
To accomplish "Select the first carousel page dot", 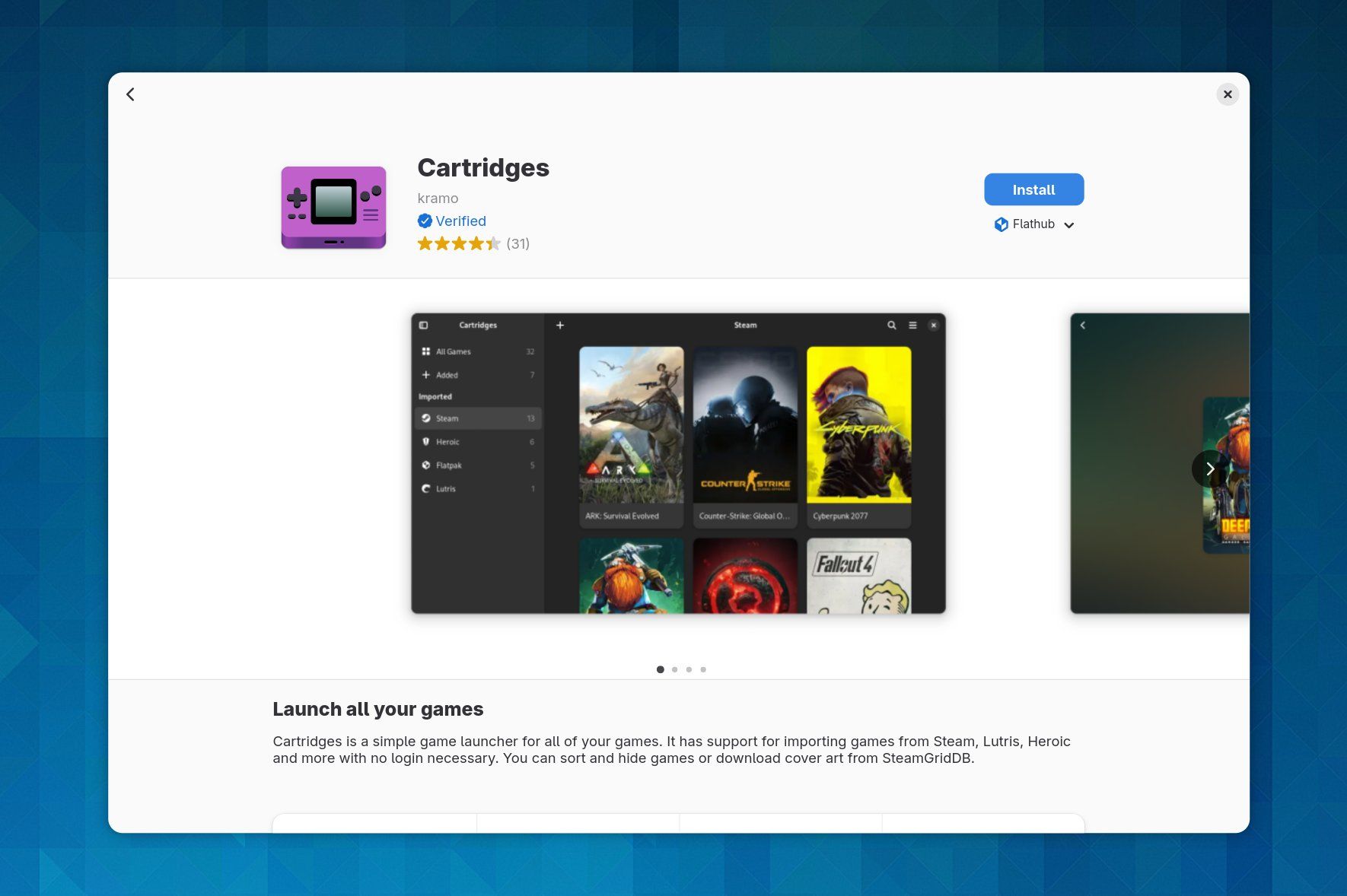I will (660, 669).
